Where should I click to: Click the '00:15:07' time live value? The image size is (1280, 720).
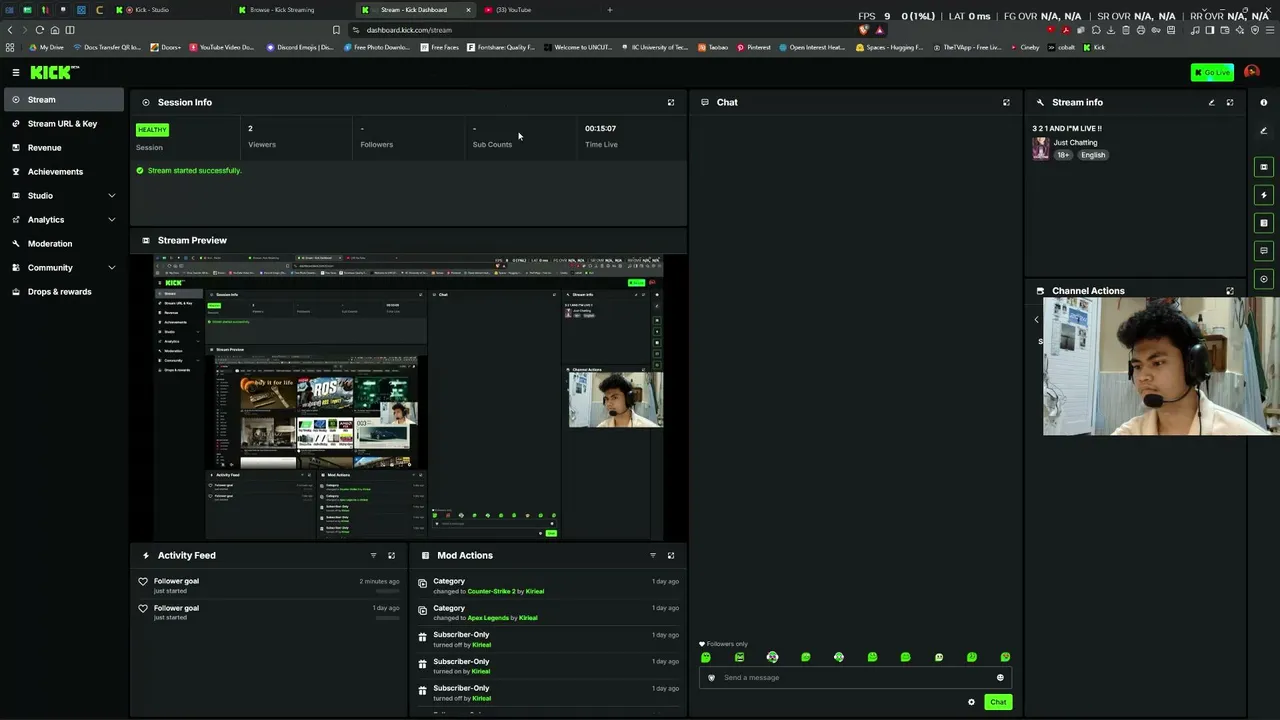pos(600,128)
